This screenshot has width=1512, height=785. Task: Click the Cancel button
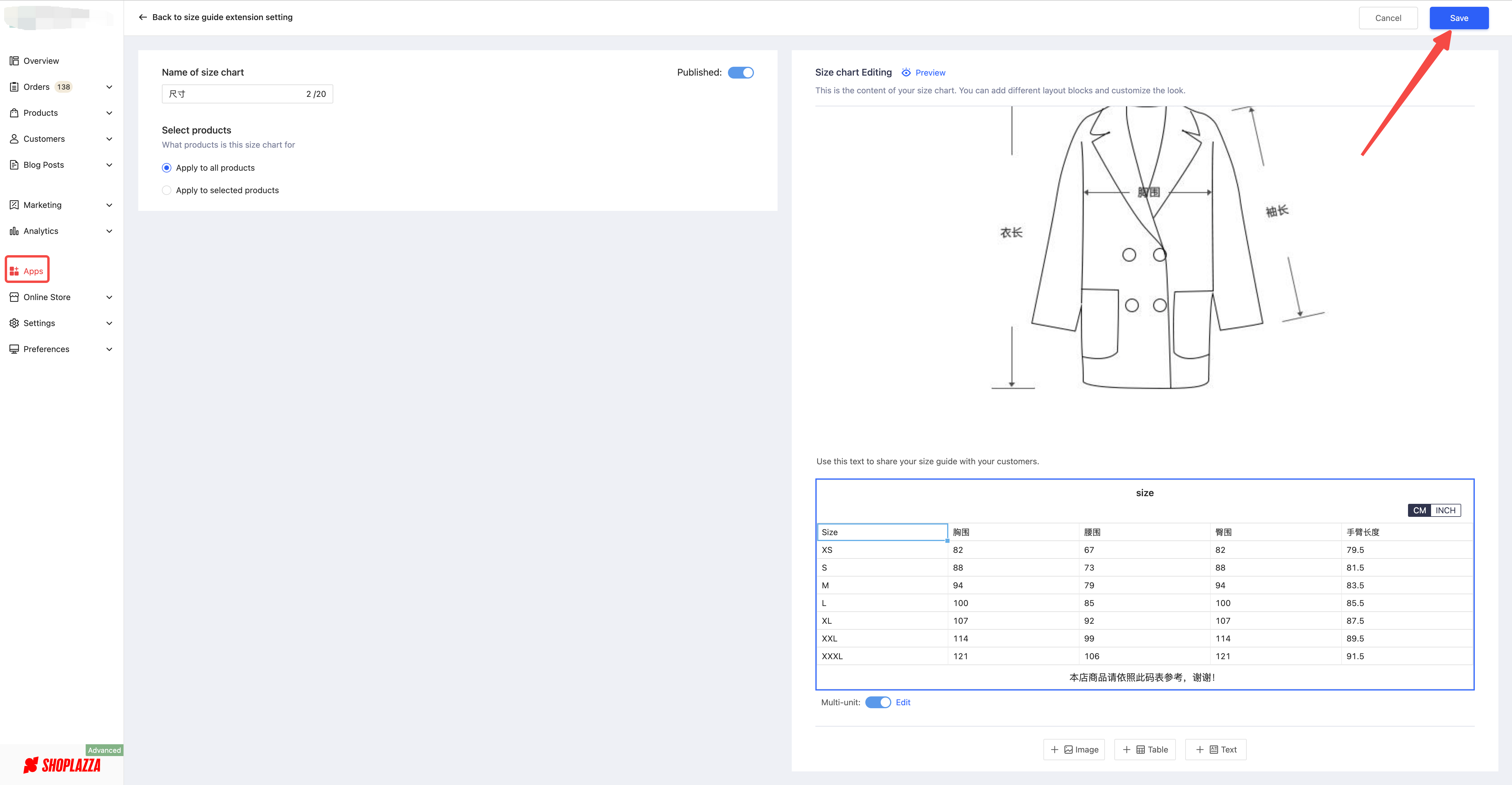point(1388,18)
